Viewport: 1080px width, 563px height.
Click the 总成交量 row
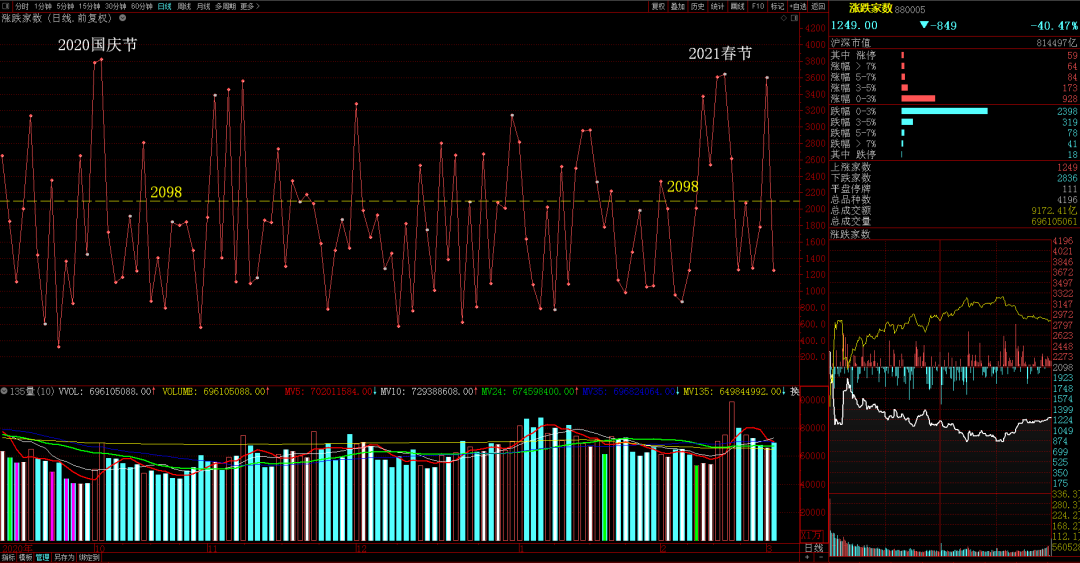(954, 222)
